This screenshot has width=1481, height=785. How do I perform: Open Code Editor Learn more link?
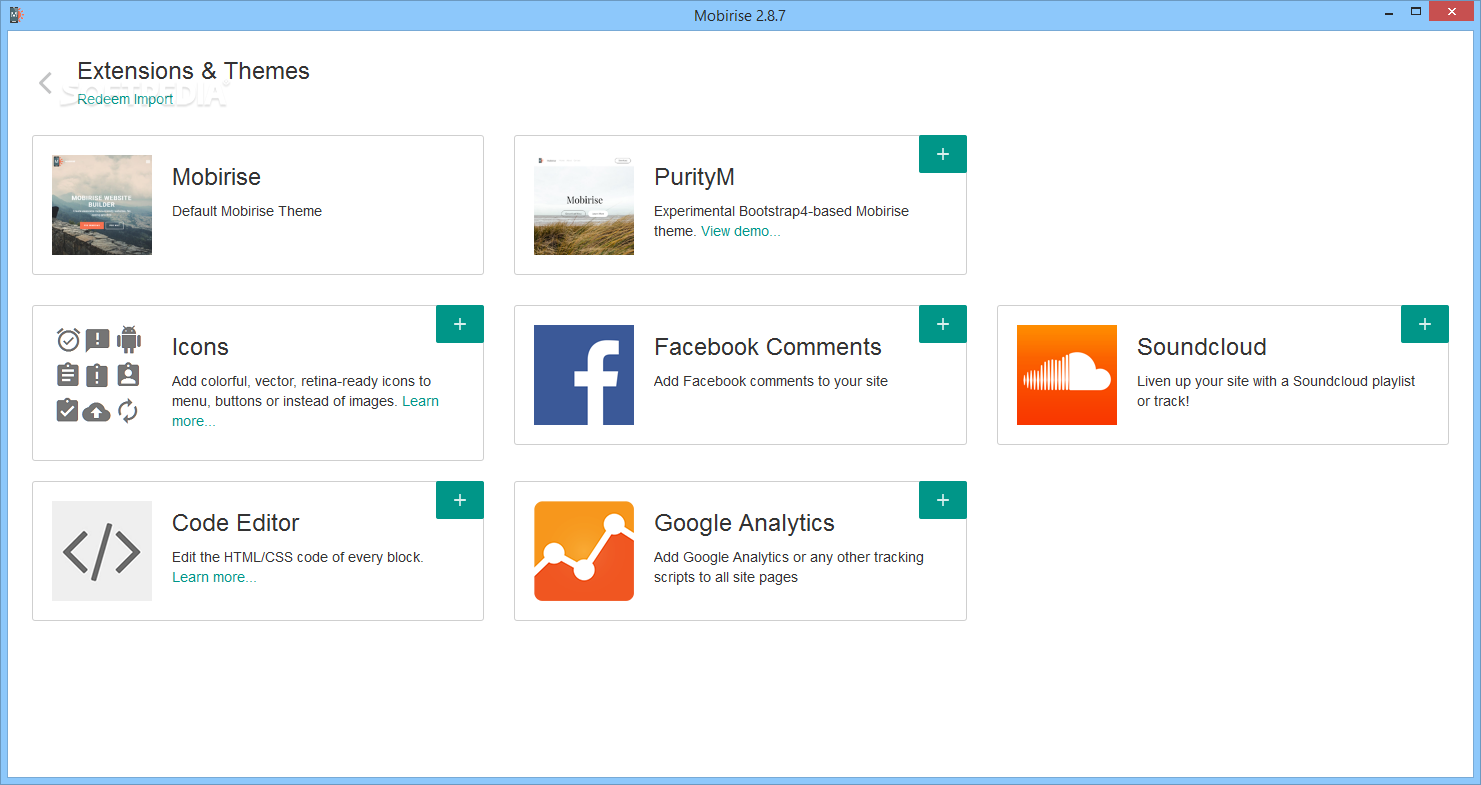214,577
